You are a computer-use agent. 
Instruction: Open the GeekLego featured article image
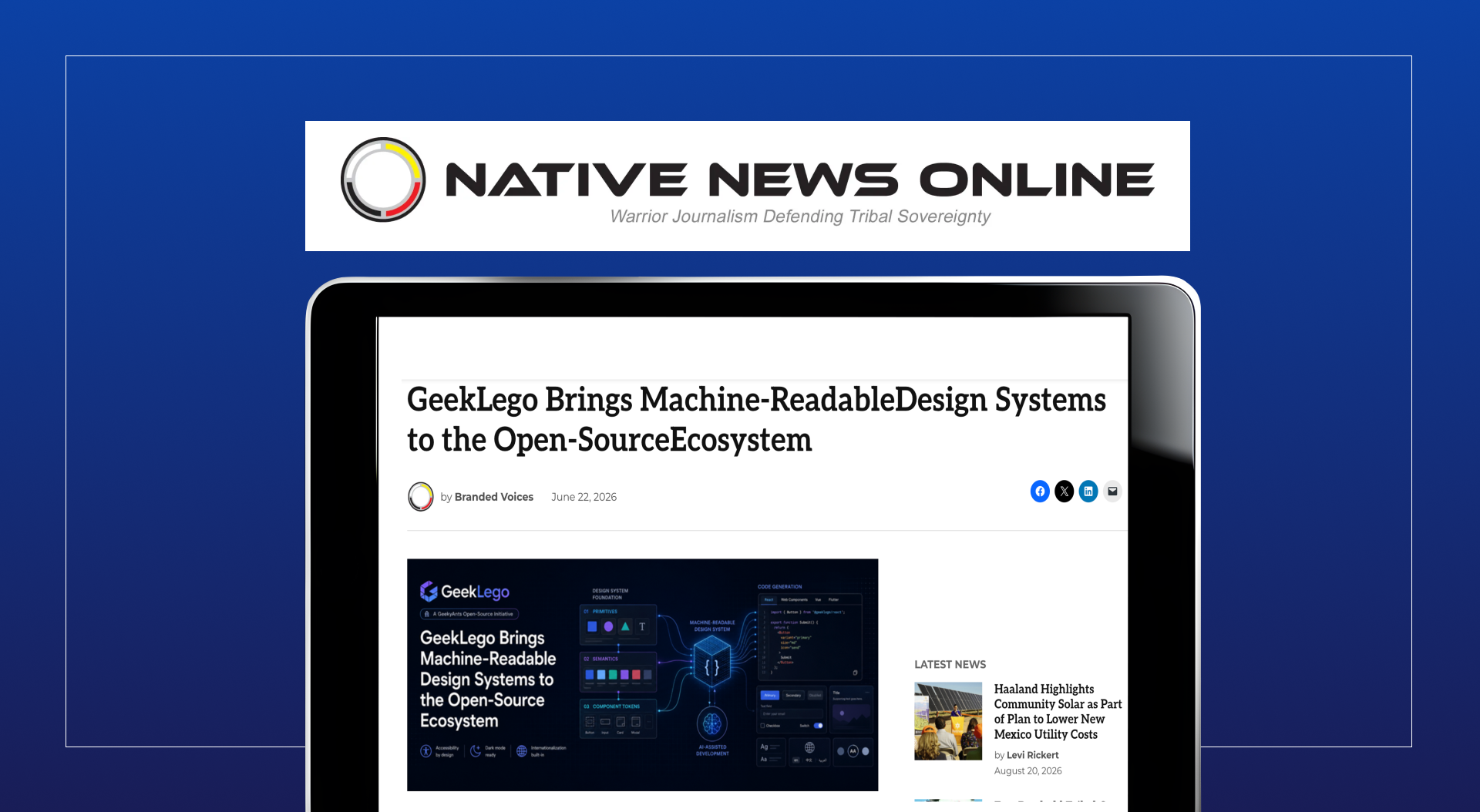tap(642, 675)
